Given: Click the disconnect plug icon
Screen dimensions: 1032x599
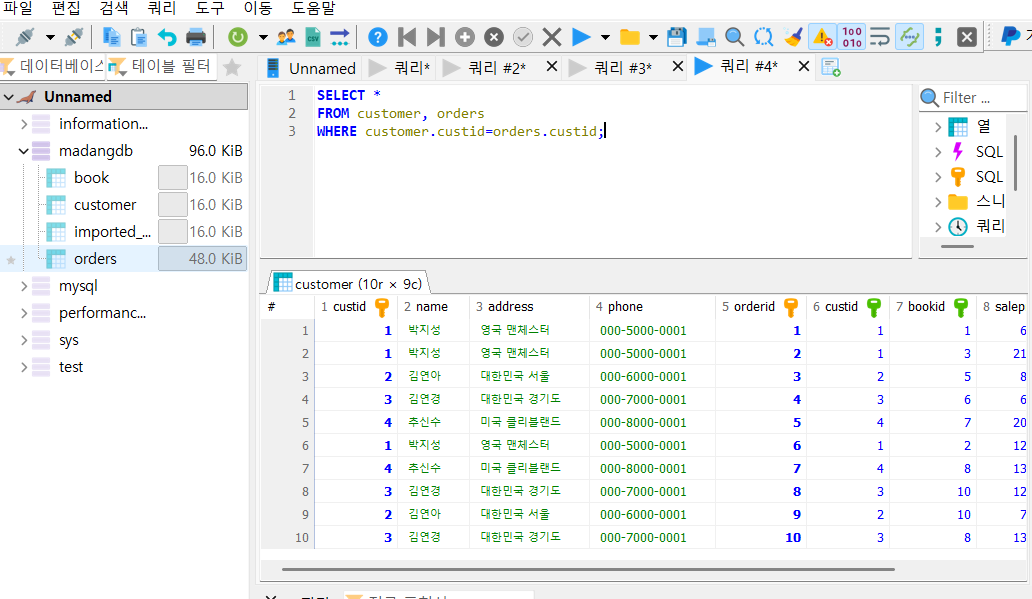Looking at the screenshot, I should 74,37.
